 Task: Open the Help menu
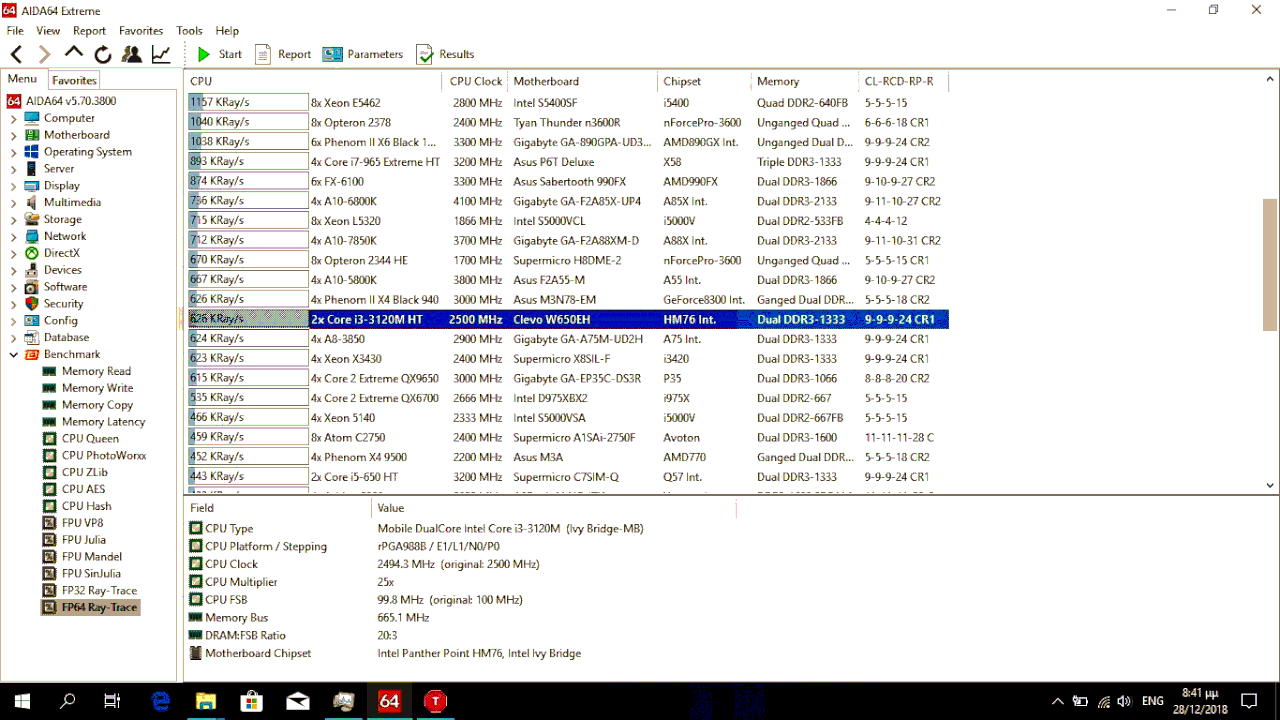tap(227, 31)
